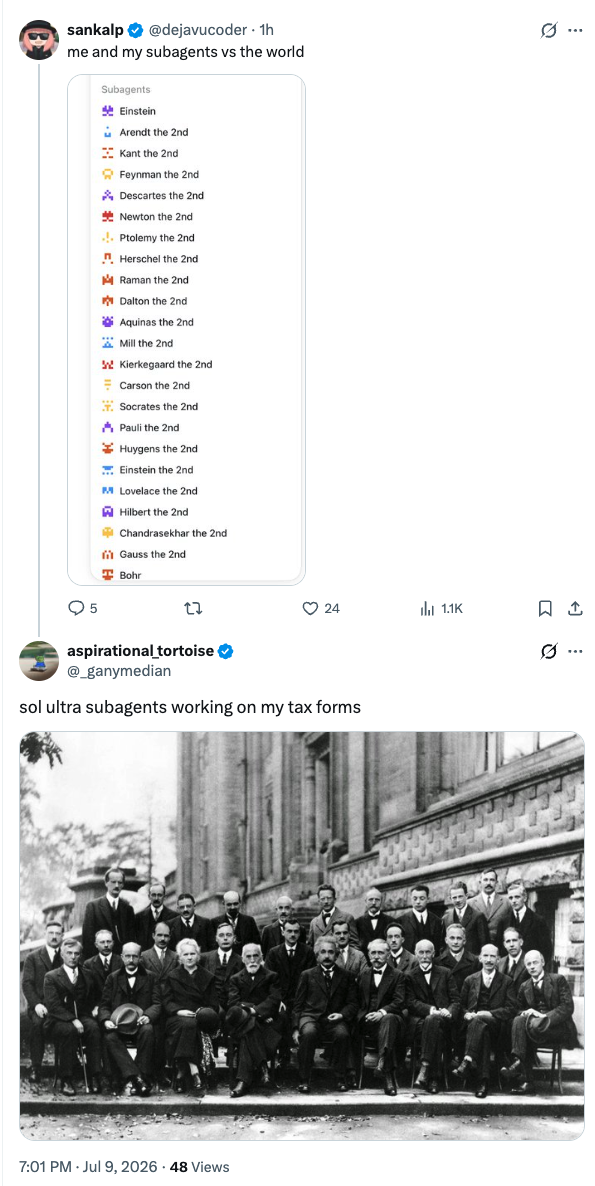Click the share icon on sankalp's tweet

tap(575, 608)
